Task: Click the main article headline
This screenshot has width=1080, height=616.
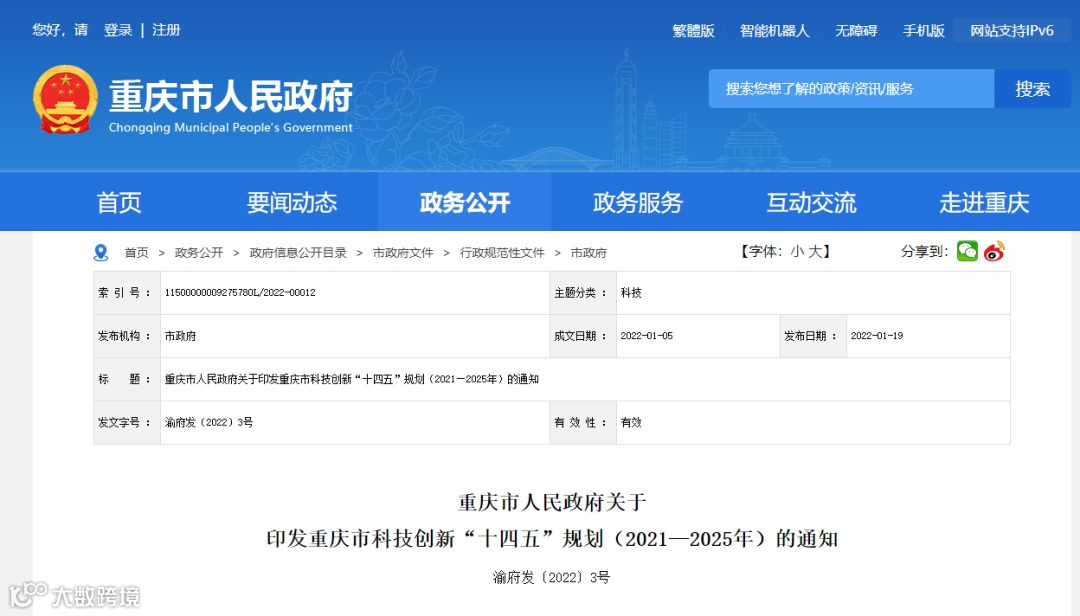Action: [x=552, y=520]
